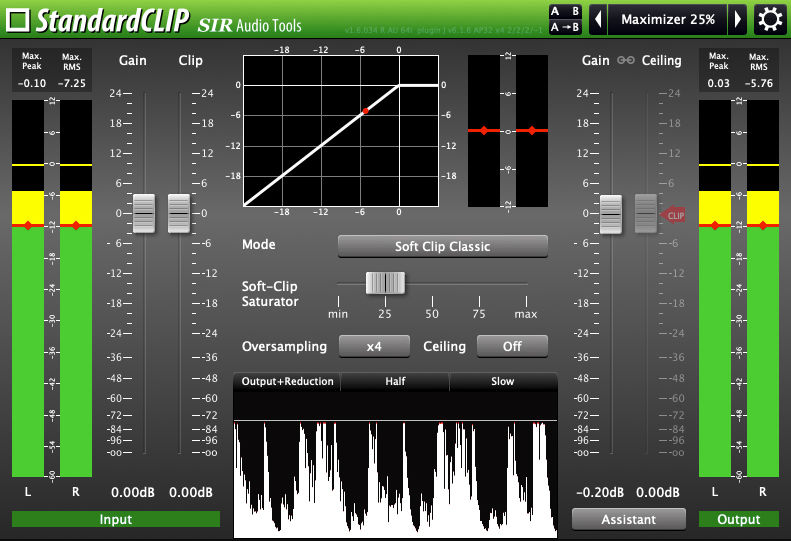Open the Soft Clip Classic mode dropdown
This screenshot has width=791, height=541.
point(442,246)
